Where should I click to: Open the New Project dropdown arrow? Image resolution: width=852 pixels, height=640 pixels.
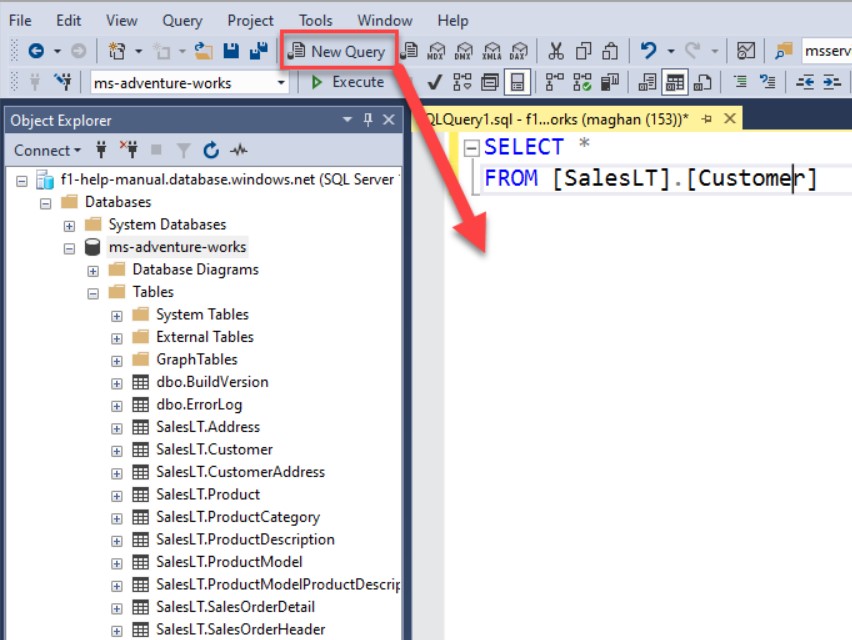click(x=139, y=51)
